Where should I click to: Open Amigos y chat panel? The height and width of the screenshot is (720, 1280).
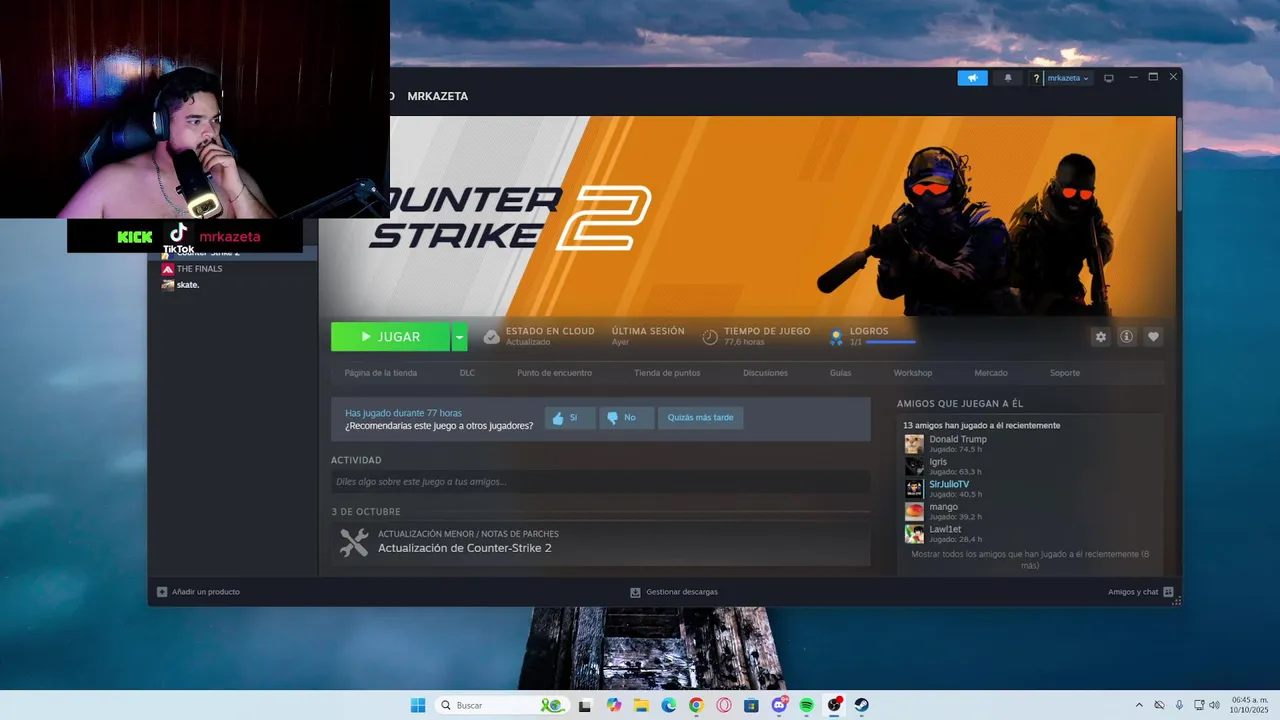click(1141, 592)
